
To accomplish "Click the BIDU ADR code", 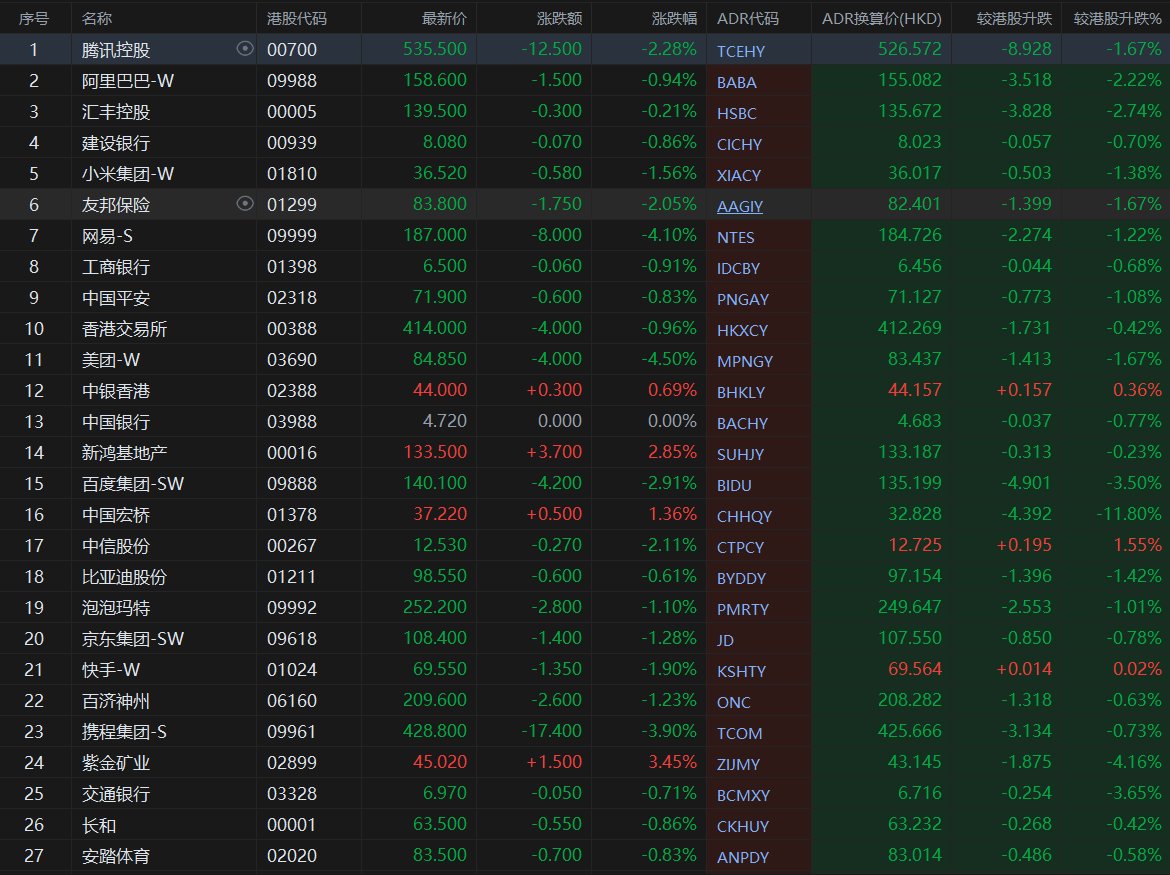I will point(734,485).
